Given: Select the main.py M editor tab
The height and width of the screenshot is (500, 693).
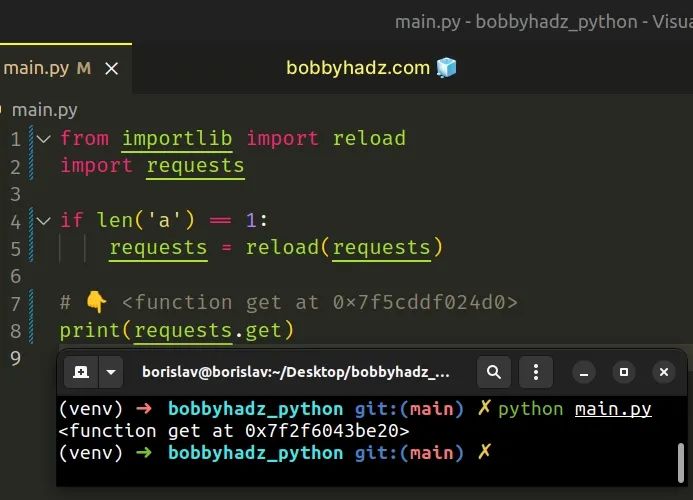Looking at the screenshot, I should tap(65, 69).
